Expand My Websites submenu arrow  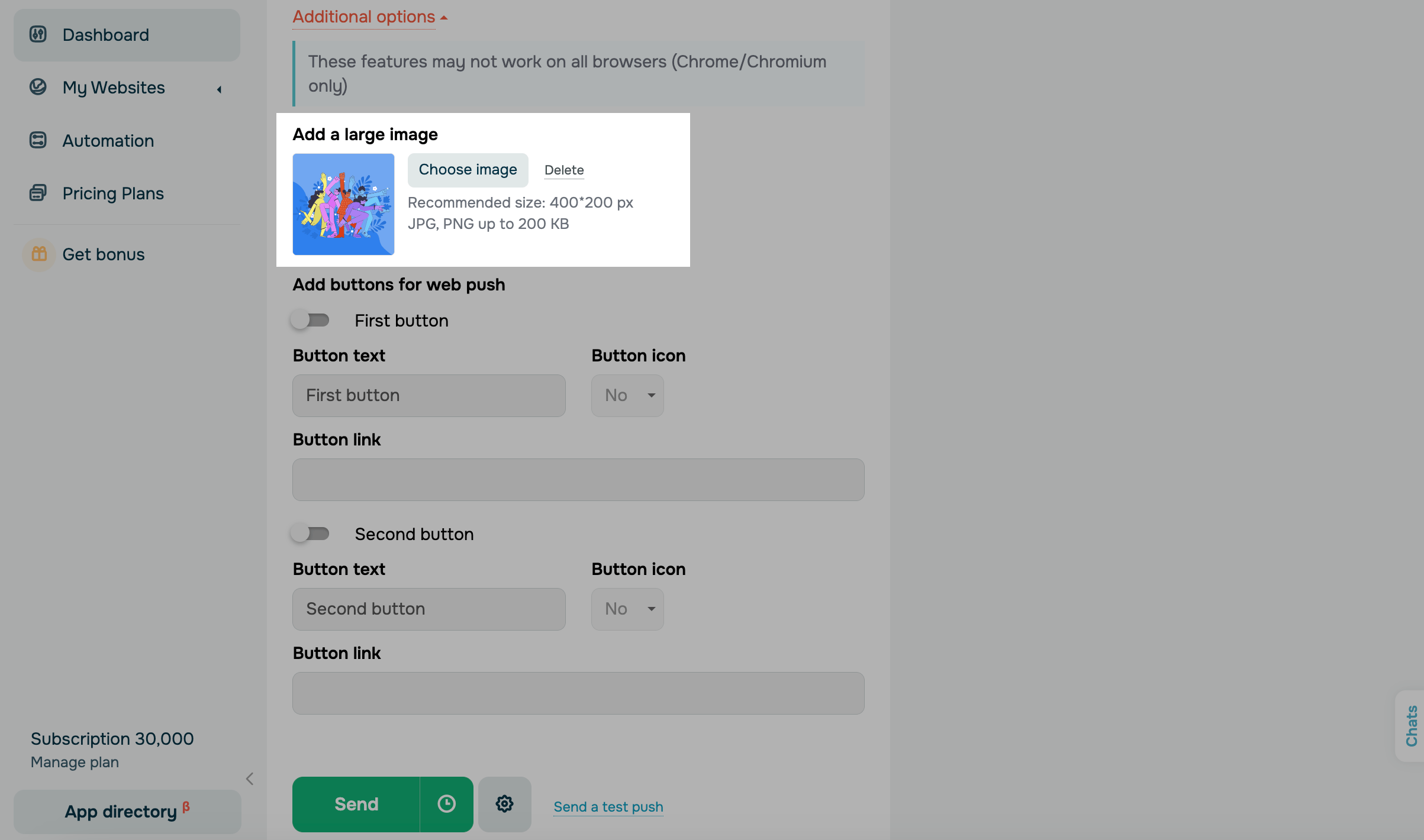(219, 89)
